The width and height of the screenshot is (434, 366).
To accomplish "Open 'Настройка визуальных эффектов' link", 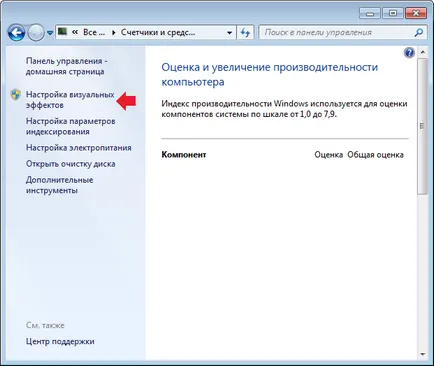I will pyautogui.click(x=70, y=100).
